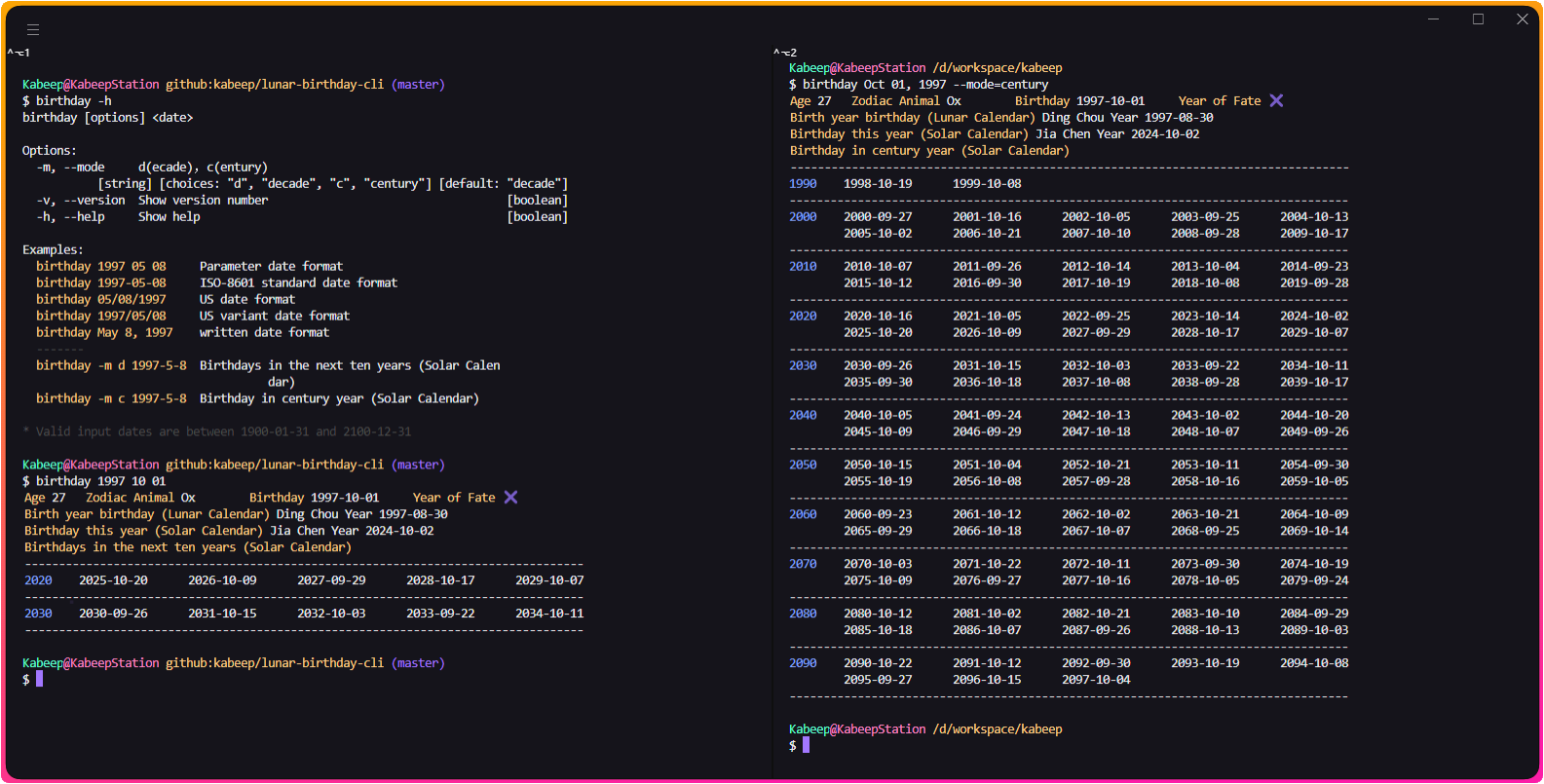Select the 'Options:' heading

50,151
